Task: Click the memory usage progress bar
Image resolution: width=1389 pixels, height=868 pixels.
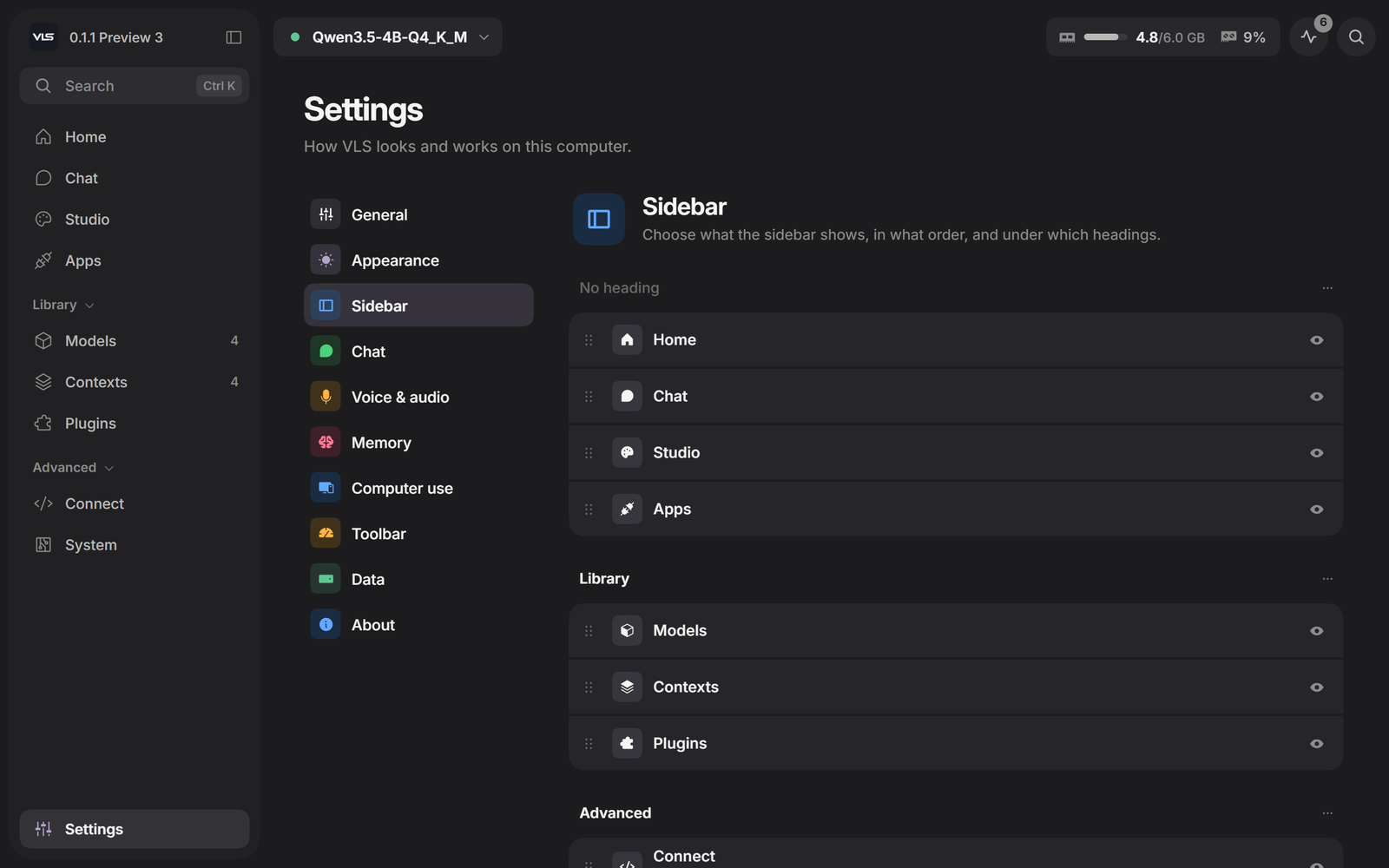Action: tap(1104, 37)
